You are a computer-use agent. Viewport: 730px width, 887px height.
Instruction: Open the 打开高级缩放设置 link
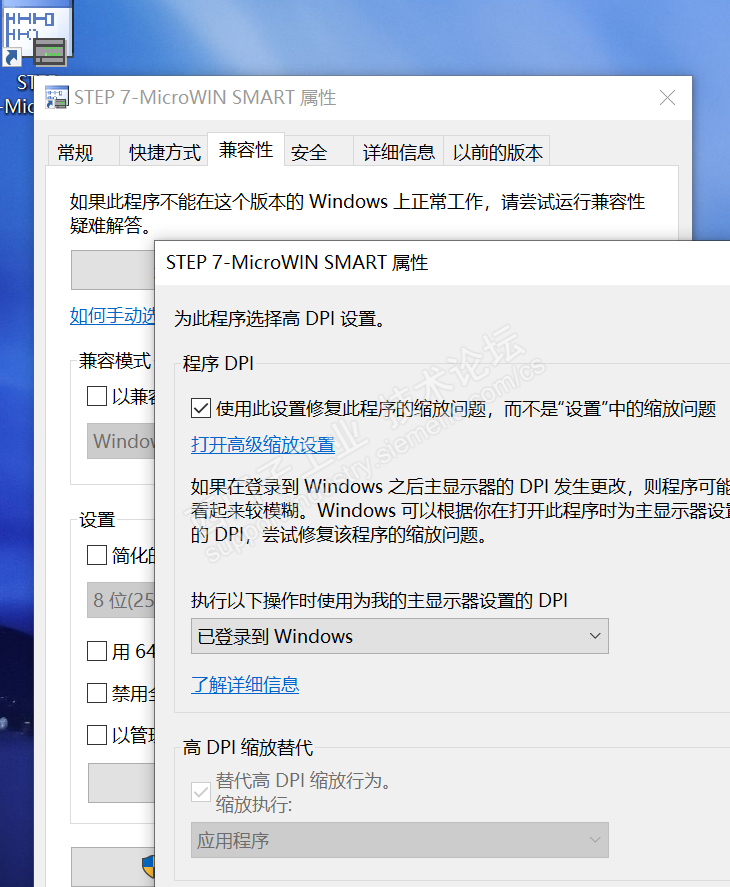pos(263,445)
